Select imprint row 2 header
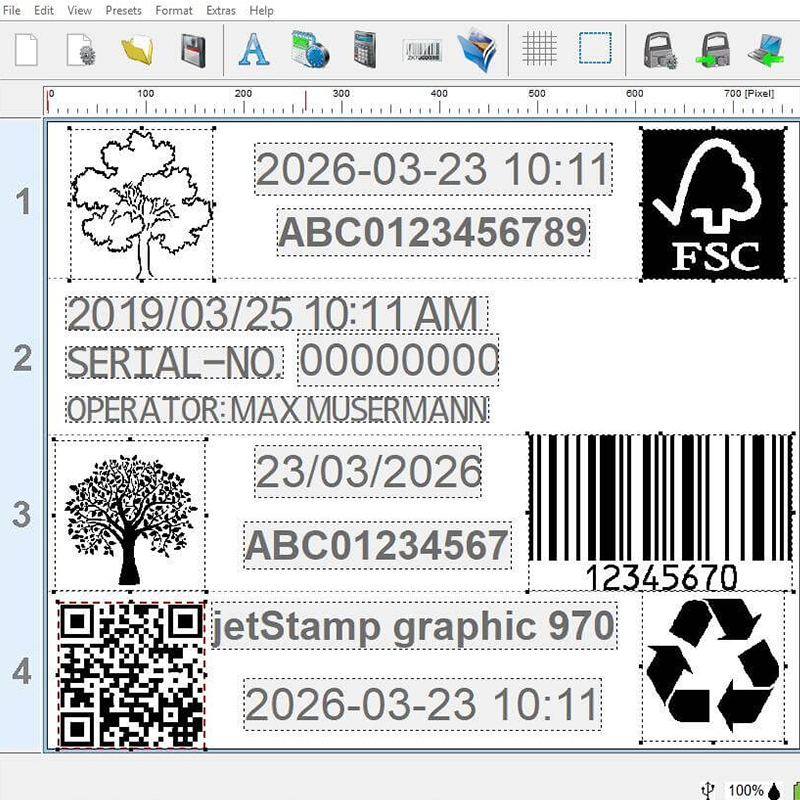This screenshot has width=800, height=800. (x=22, y=358)
